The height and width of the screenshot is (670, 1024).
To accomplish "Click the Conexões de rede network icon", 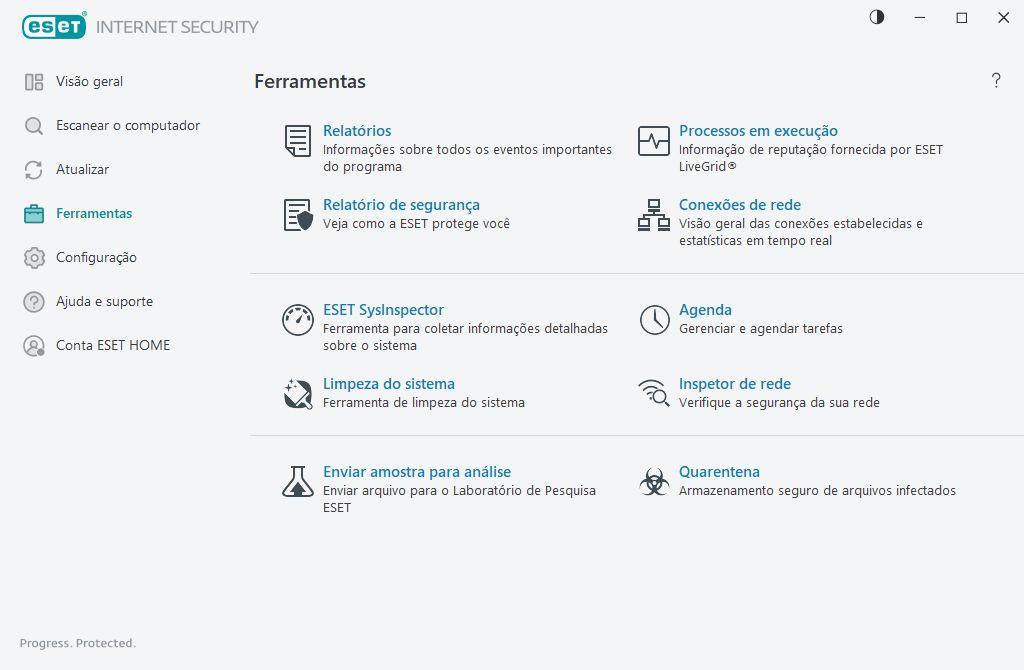I will tap(654, 215).
